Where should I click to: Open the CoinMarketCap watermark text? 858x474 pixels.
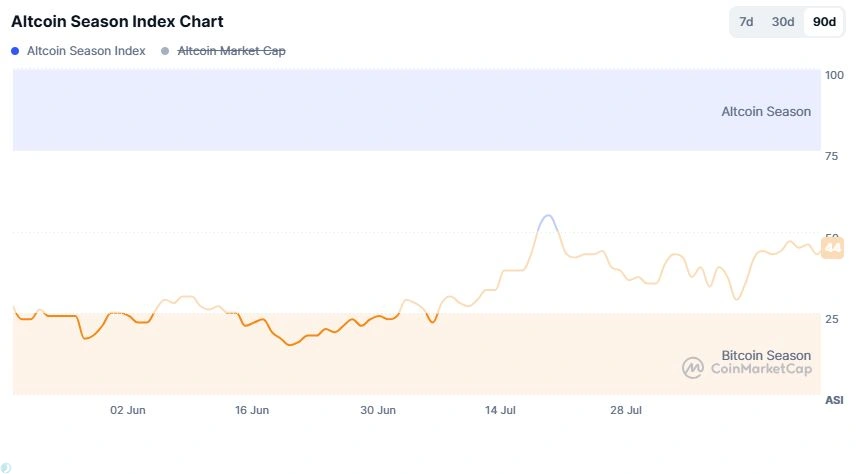click(761, 368)
